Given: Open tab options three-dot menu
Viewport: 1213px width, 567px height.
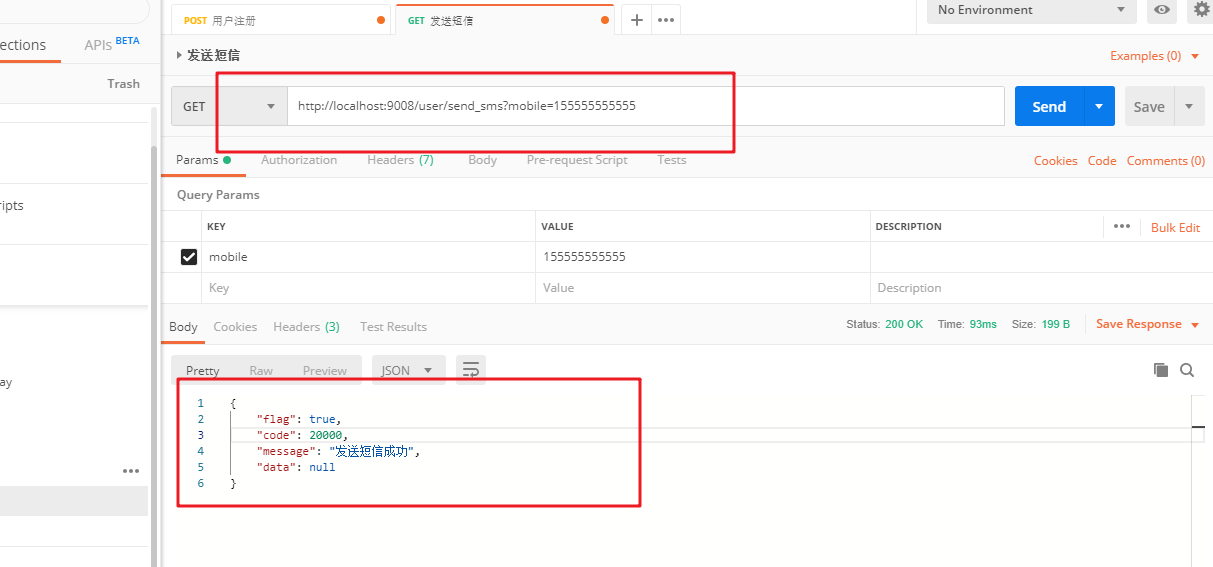Looking at the screenshot, I should tap(666, 20).
